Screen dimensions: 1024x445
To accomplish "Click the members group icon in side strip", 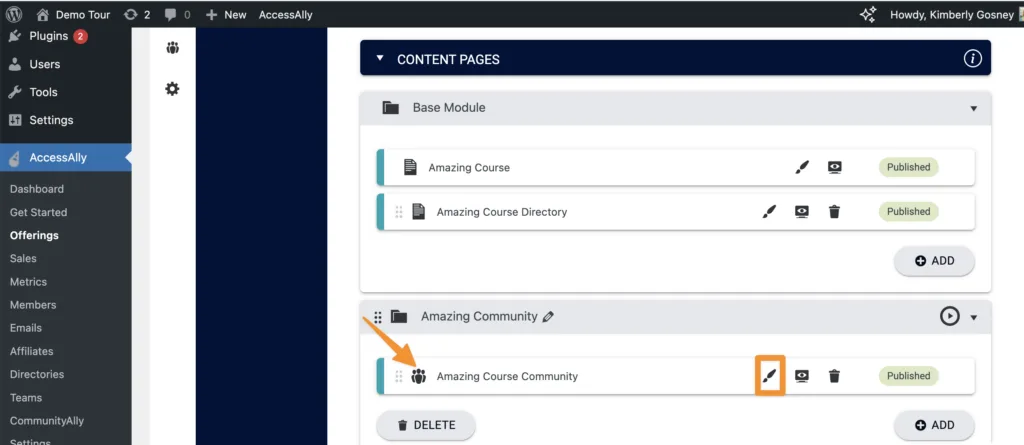I will (172, 48).
